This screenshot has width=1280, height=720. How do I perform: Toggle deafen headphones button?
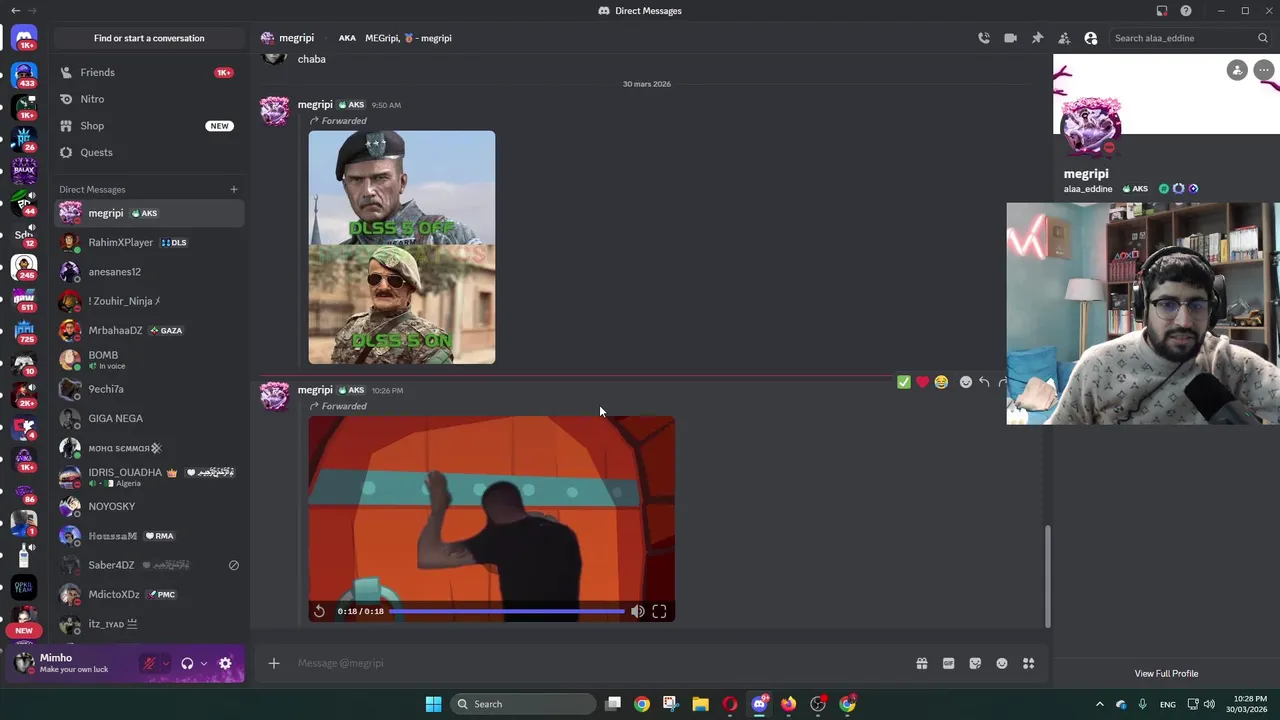pyautogui.click(x=187, y=663)
